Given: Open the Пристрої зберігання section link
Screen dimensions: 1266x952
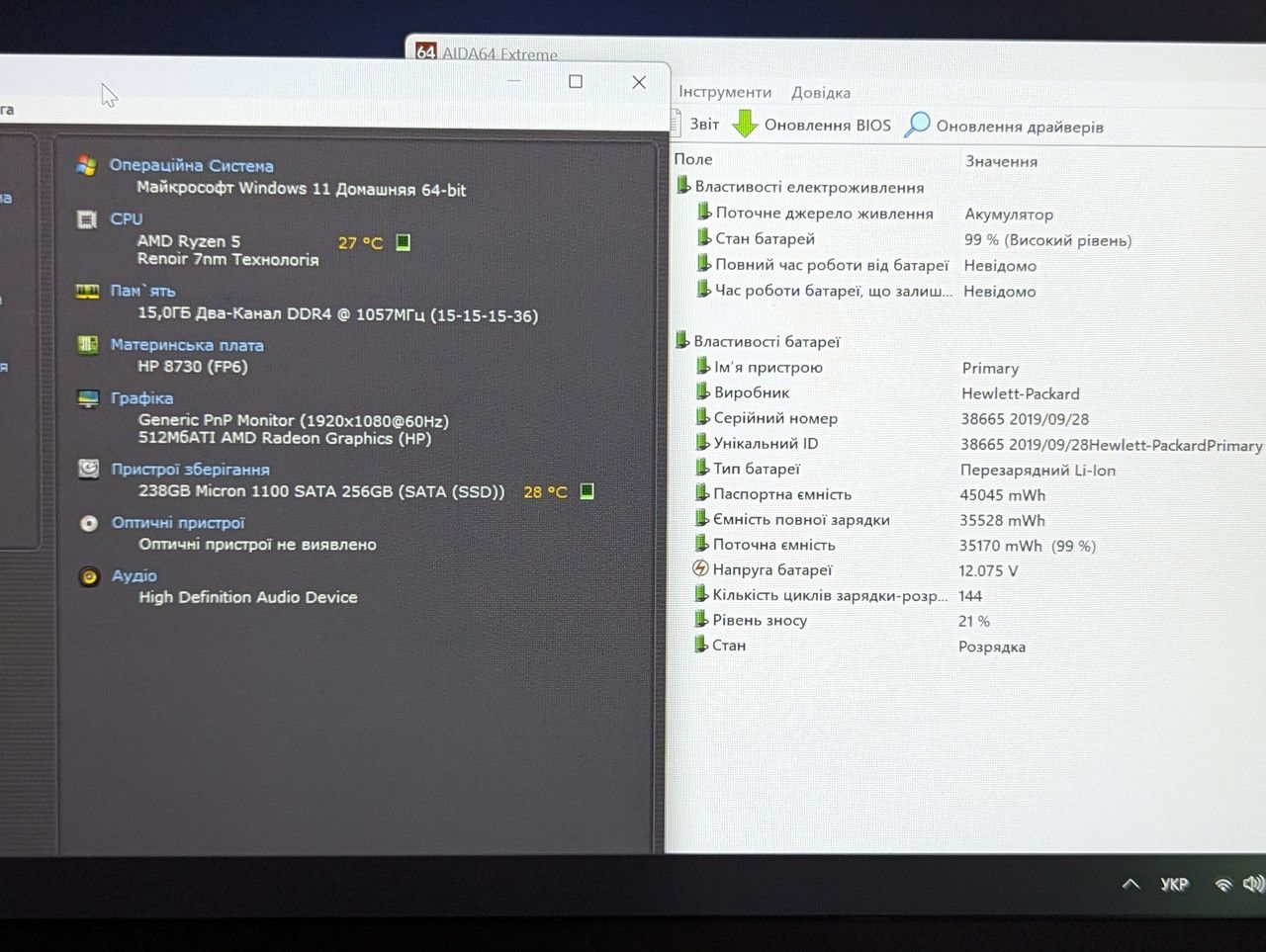Looking at the screenshot, I should click(x=190, y=470).
